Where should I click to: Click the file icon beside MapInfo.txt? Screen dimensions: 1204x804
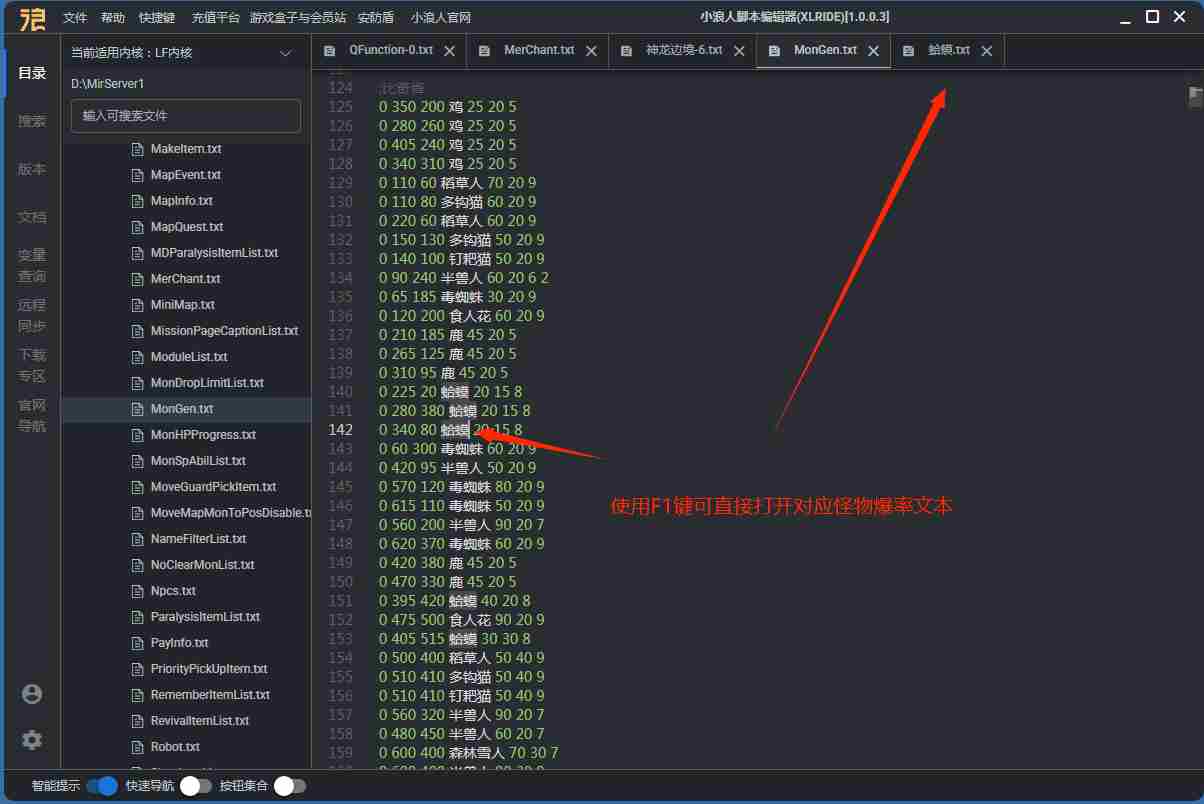138,201
